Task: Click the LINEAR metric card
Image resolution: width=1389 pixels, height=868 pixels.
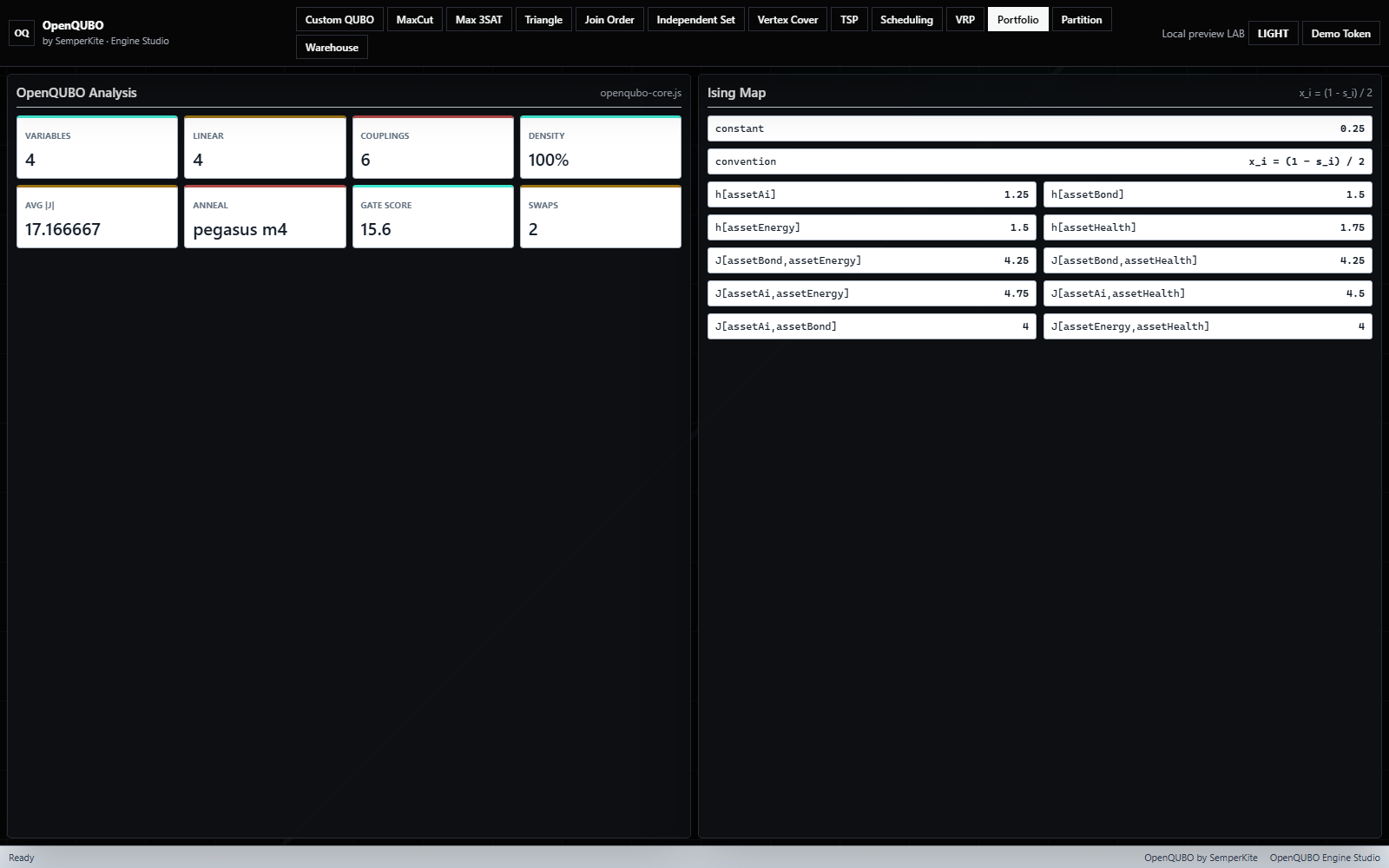Action: click(265, 148)
